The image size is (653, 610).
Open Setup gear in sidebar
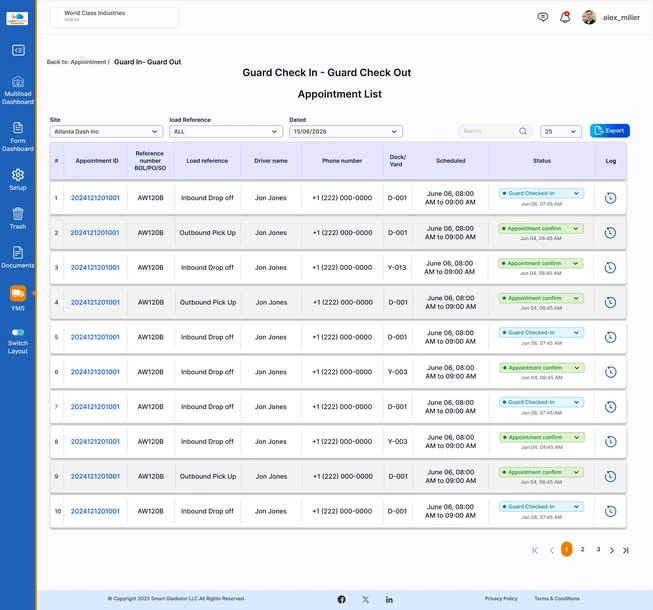(x=17, y=180)
